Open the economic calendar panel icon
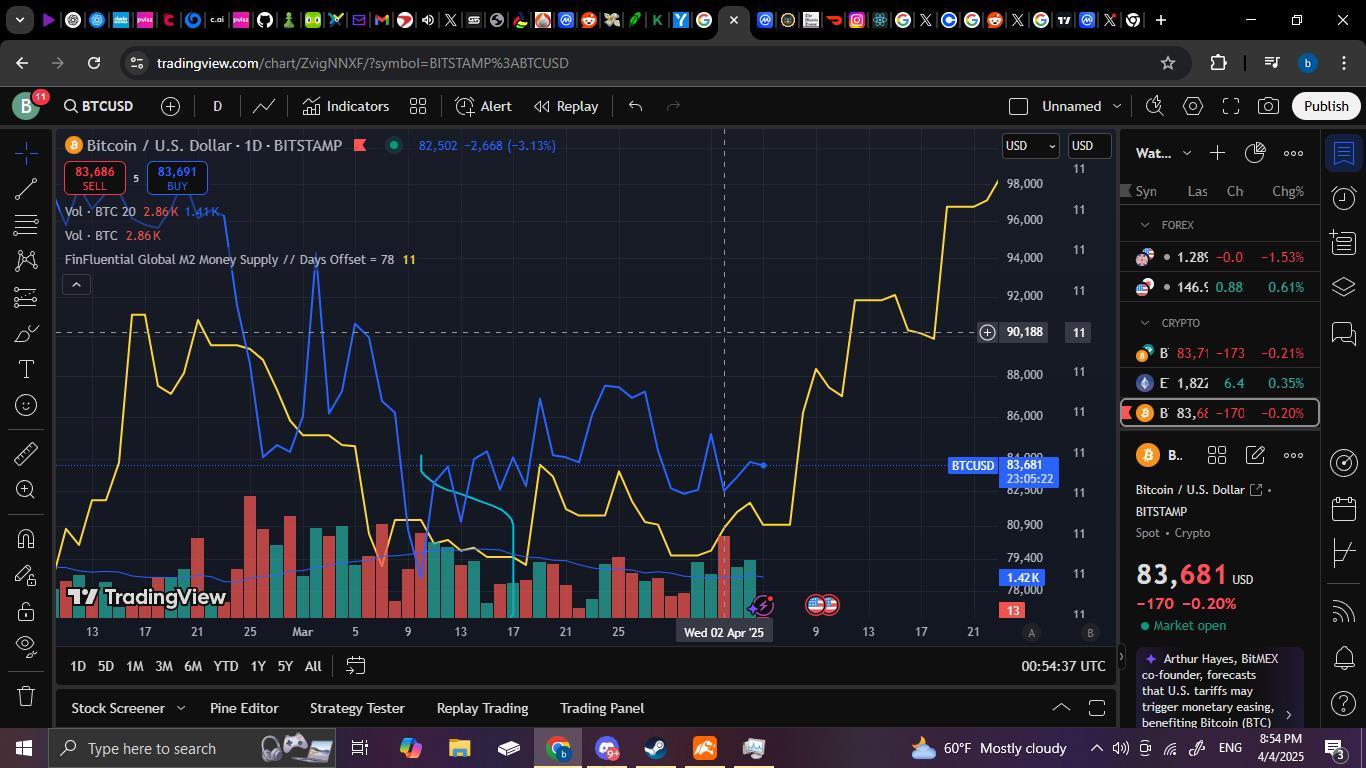Viewport: 1366px width, 768px height. click(x=1344, y=508)
